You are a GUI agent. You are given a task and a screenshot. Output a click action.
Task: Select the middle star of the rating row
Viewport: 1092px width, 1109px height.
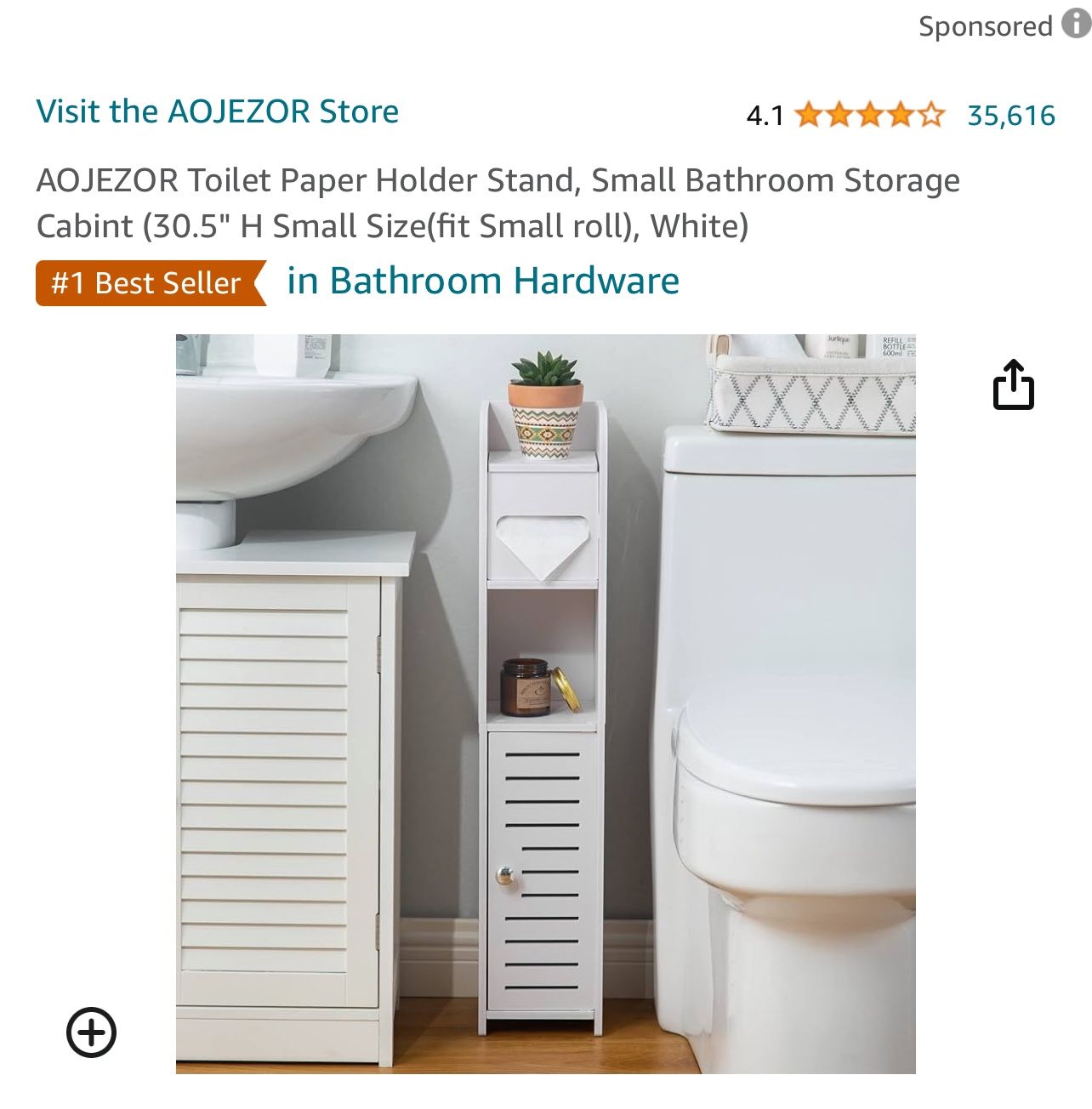pyautogui.click(x=870, y=115)
